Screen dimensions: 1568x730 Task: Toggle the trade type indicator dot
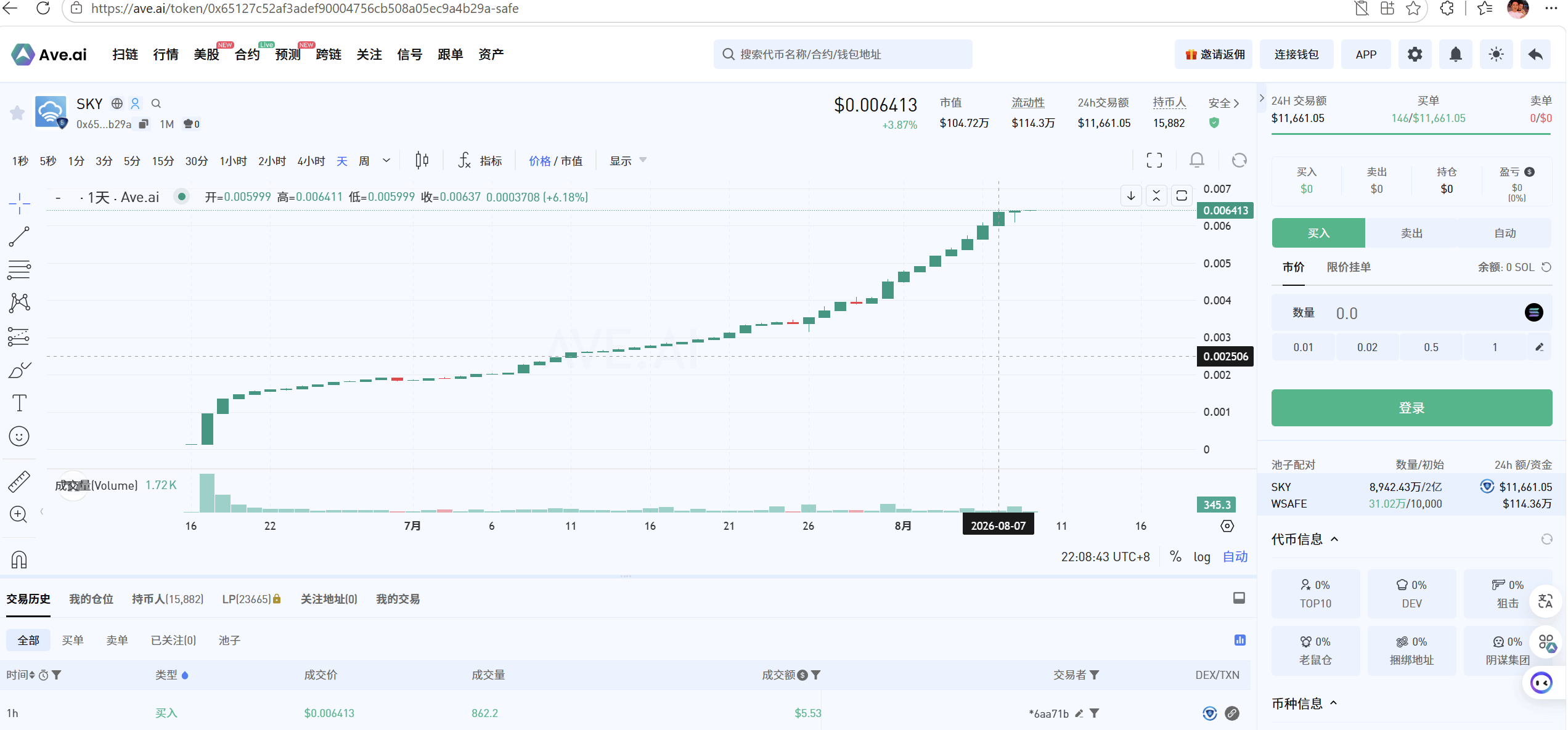pyautogui.click(x=185, y=675)
